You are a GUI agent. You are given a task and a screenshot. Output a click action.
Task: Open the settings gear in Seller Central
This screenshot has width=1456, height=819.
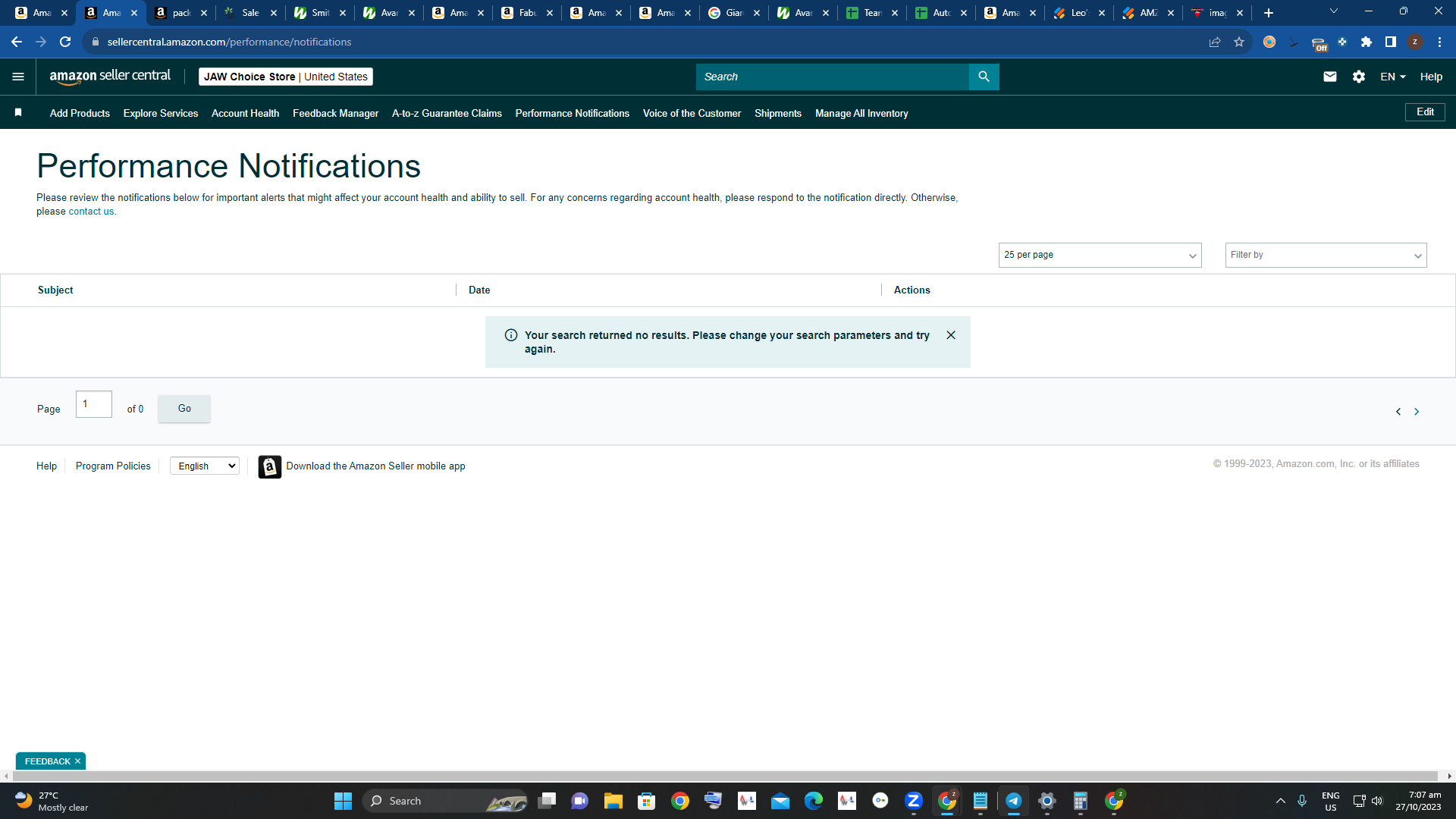(x=1359, y=77)
